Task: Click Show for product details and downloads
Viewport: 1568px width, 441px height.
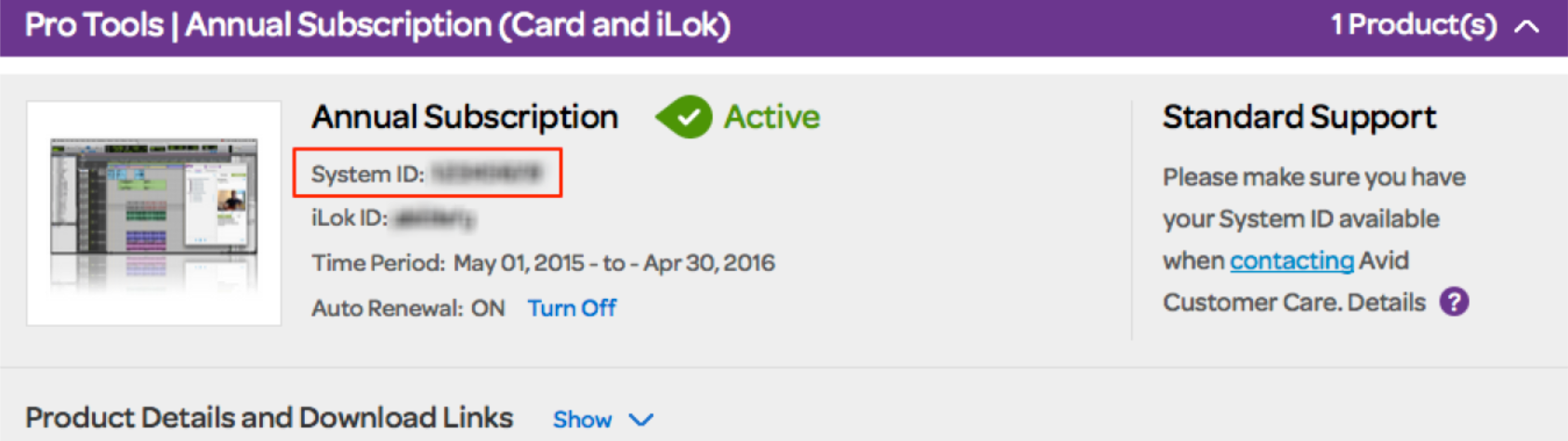Action: coord(582,420)
